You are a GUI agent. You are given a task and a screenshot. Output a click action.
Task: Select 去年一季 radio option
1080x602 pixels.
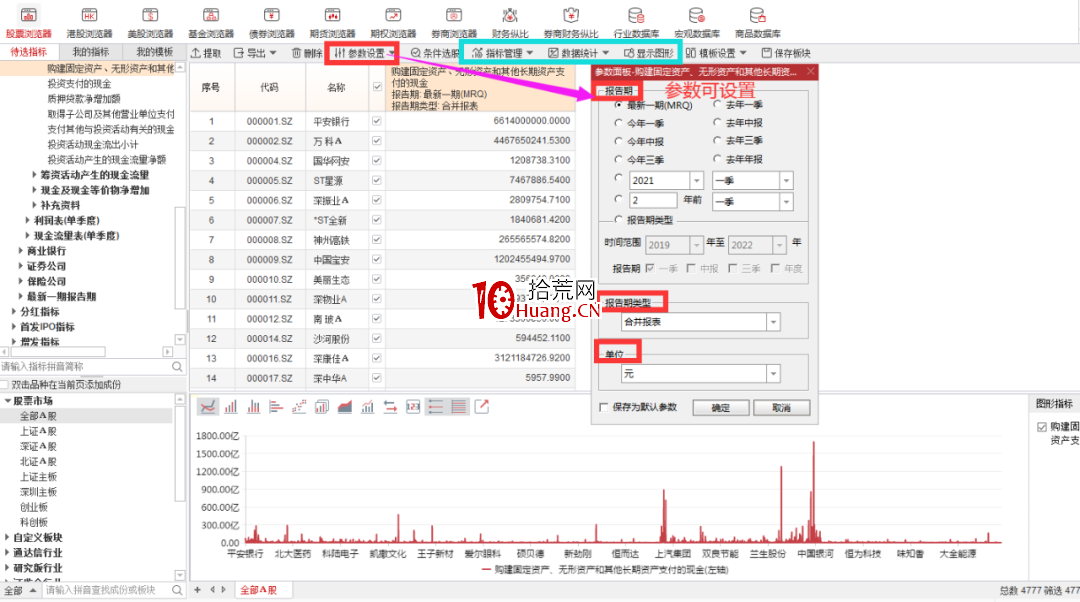(717, 105)
